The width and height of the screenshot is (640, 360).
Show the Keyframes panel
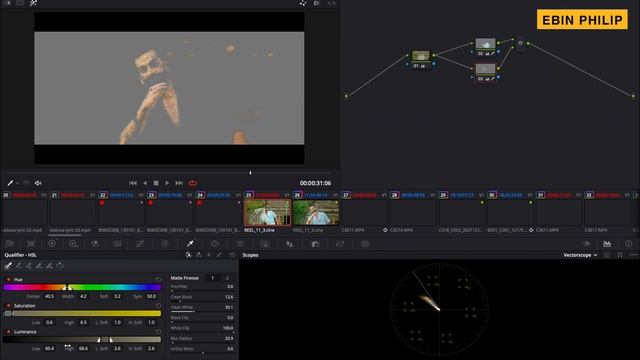pos(587,244)
